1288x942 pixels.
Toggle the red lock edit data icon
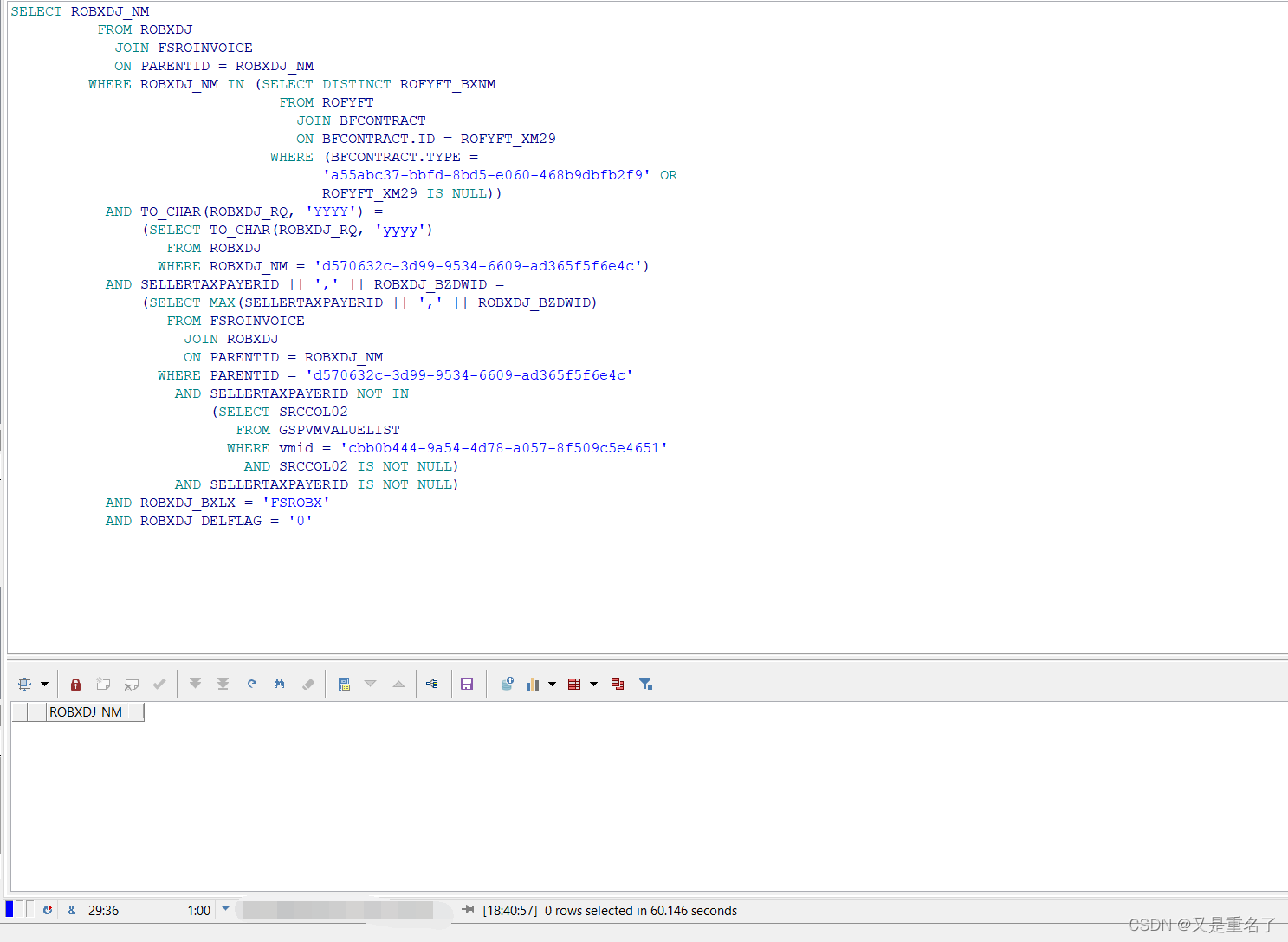(75, 684)
